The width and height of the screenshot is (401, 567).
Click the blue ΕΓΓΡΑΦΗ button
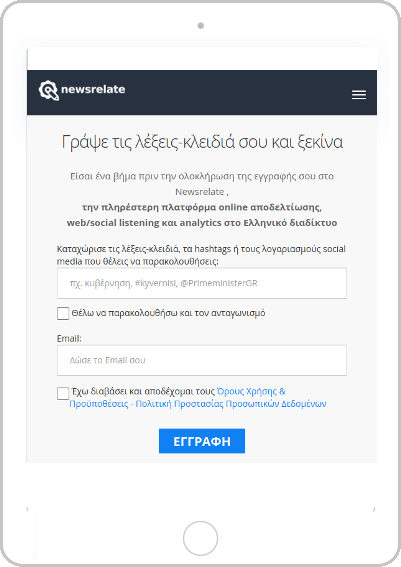point(202,441)
